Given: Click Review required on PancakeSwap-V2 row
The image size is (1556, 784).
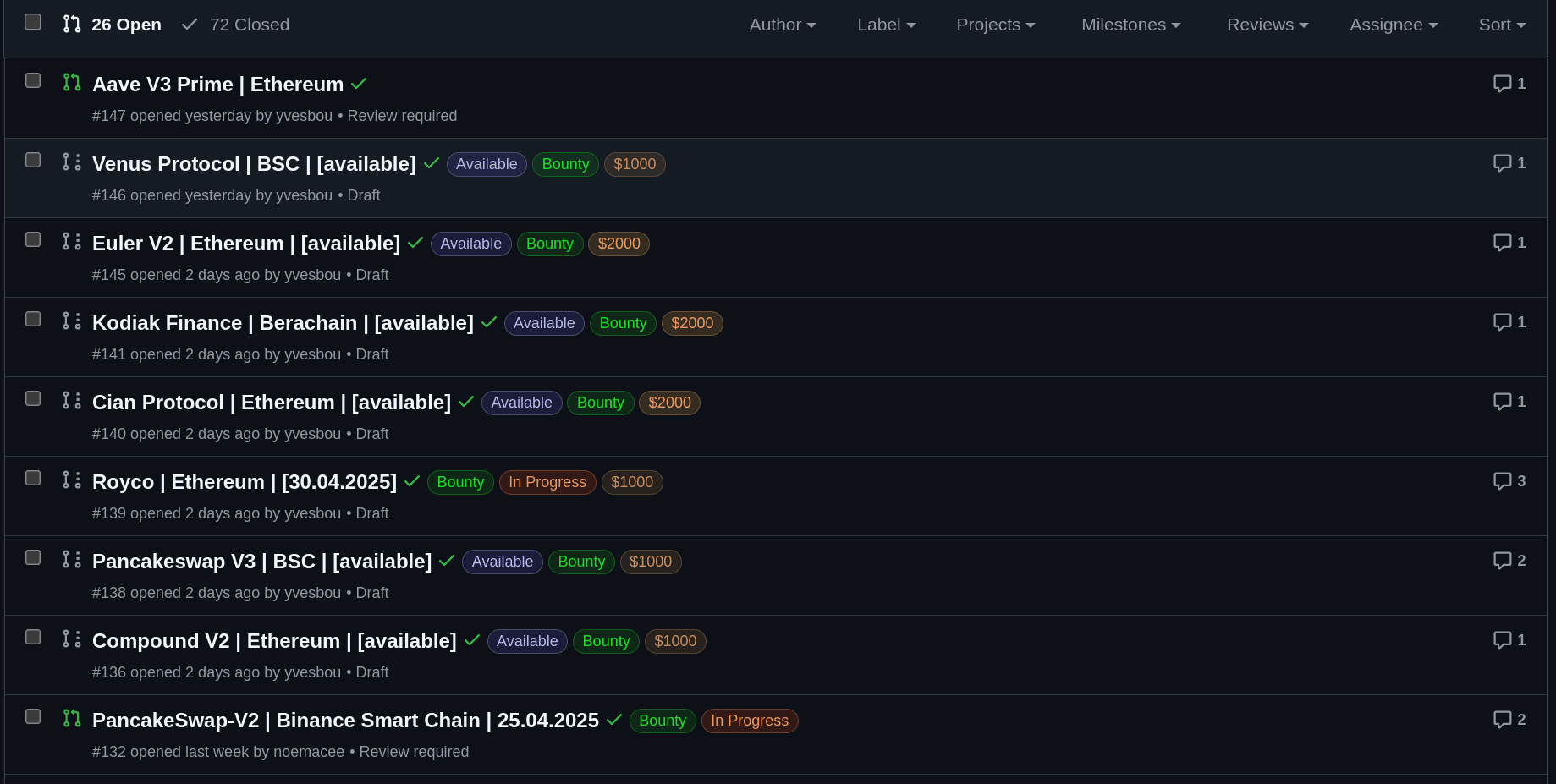Looking at the screenshot, I should (x=414, y=752).
